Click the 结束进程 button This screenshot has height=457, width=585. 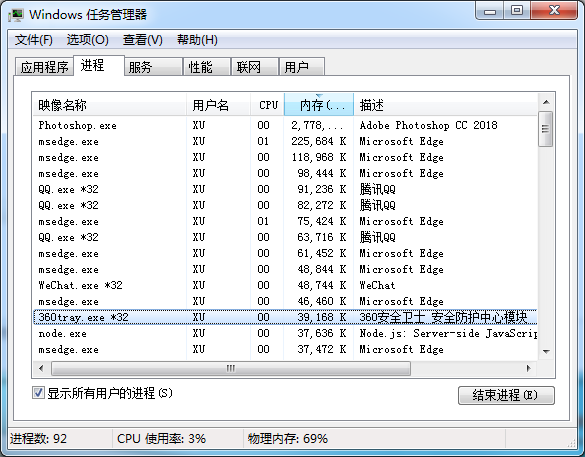click(506, 395)
